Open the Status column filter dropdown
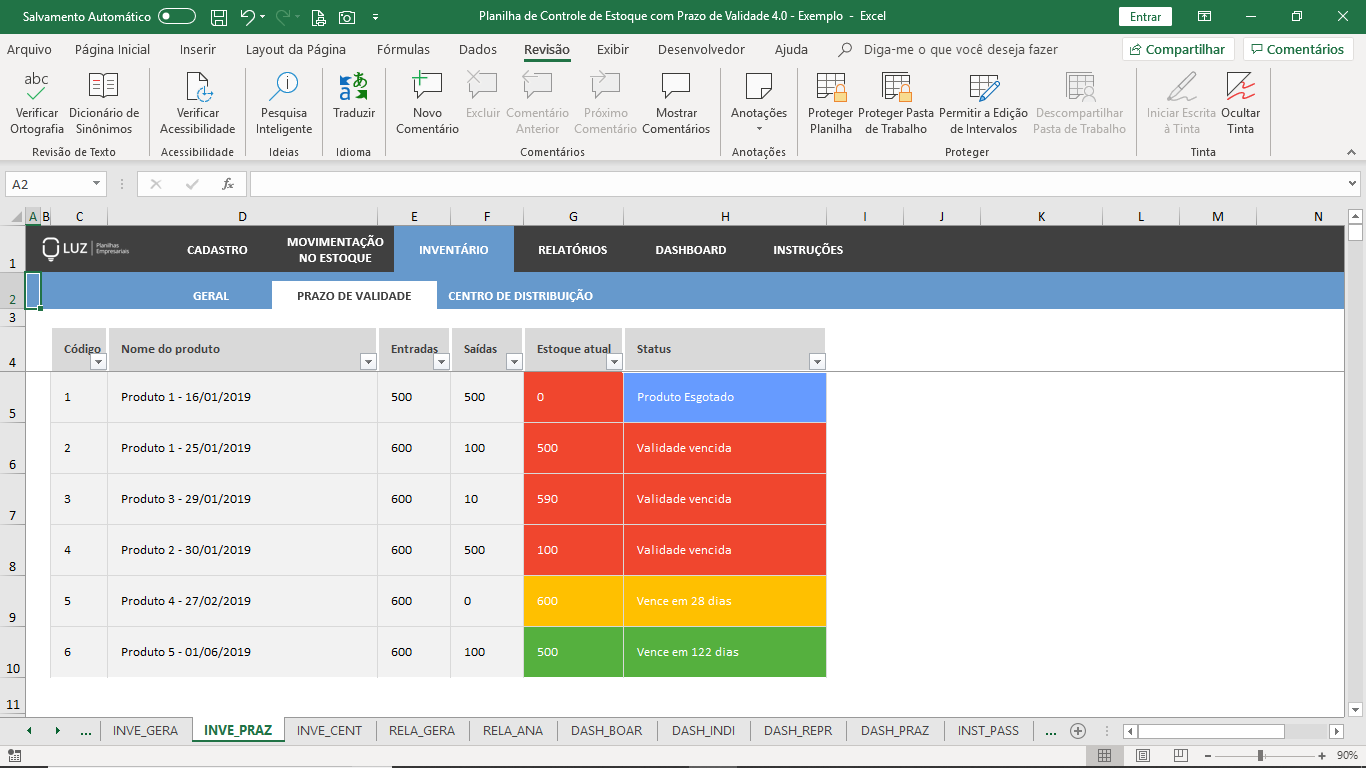The height and width of the screenshot is (768, 1366). pyautogui.click(x=817, y=362)
